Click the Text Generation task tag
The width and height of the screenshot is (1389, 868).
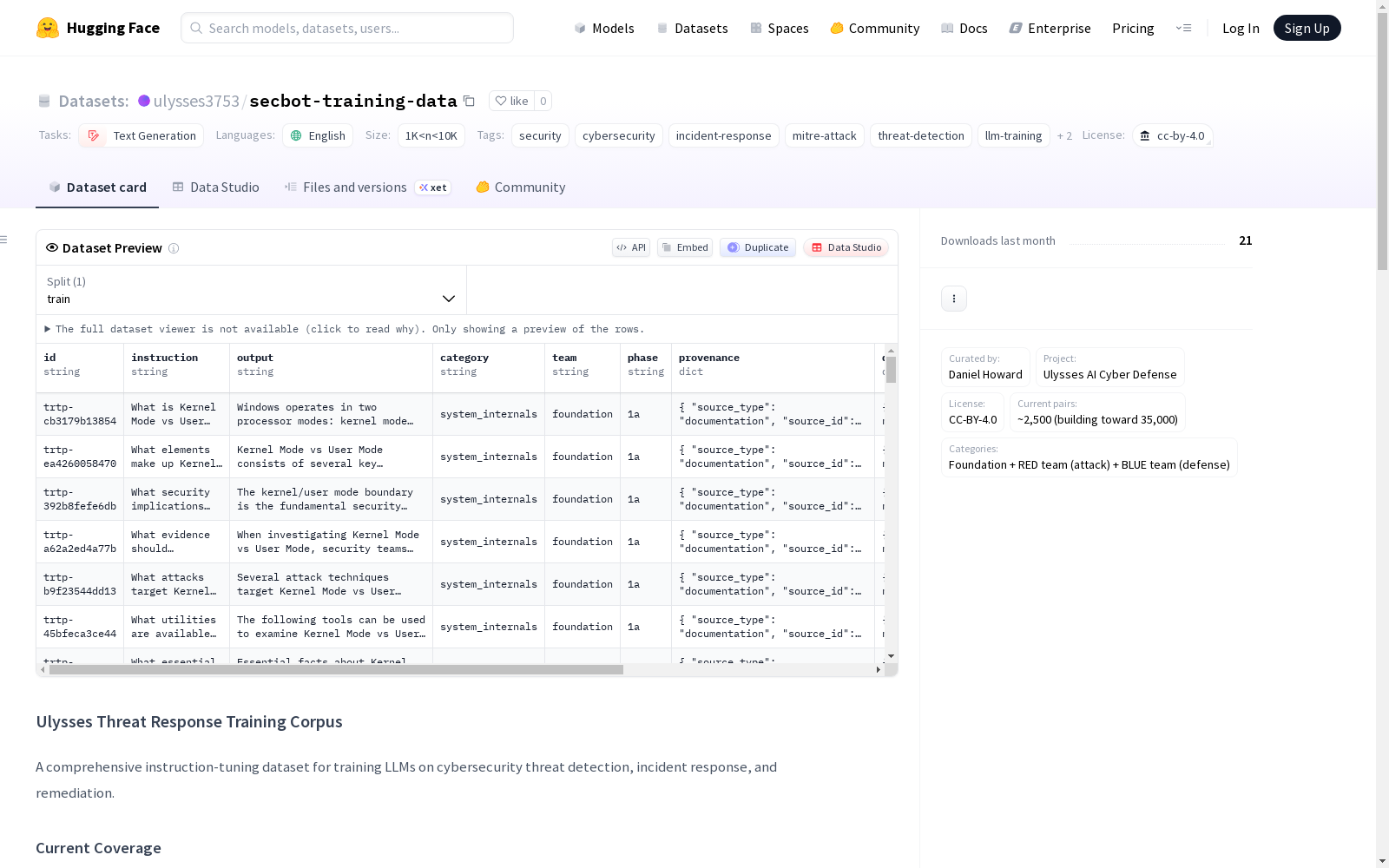[x=141, y=135]
